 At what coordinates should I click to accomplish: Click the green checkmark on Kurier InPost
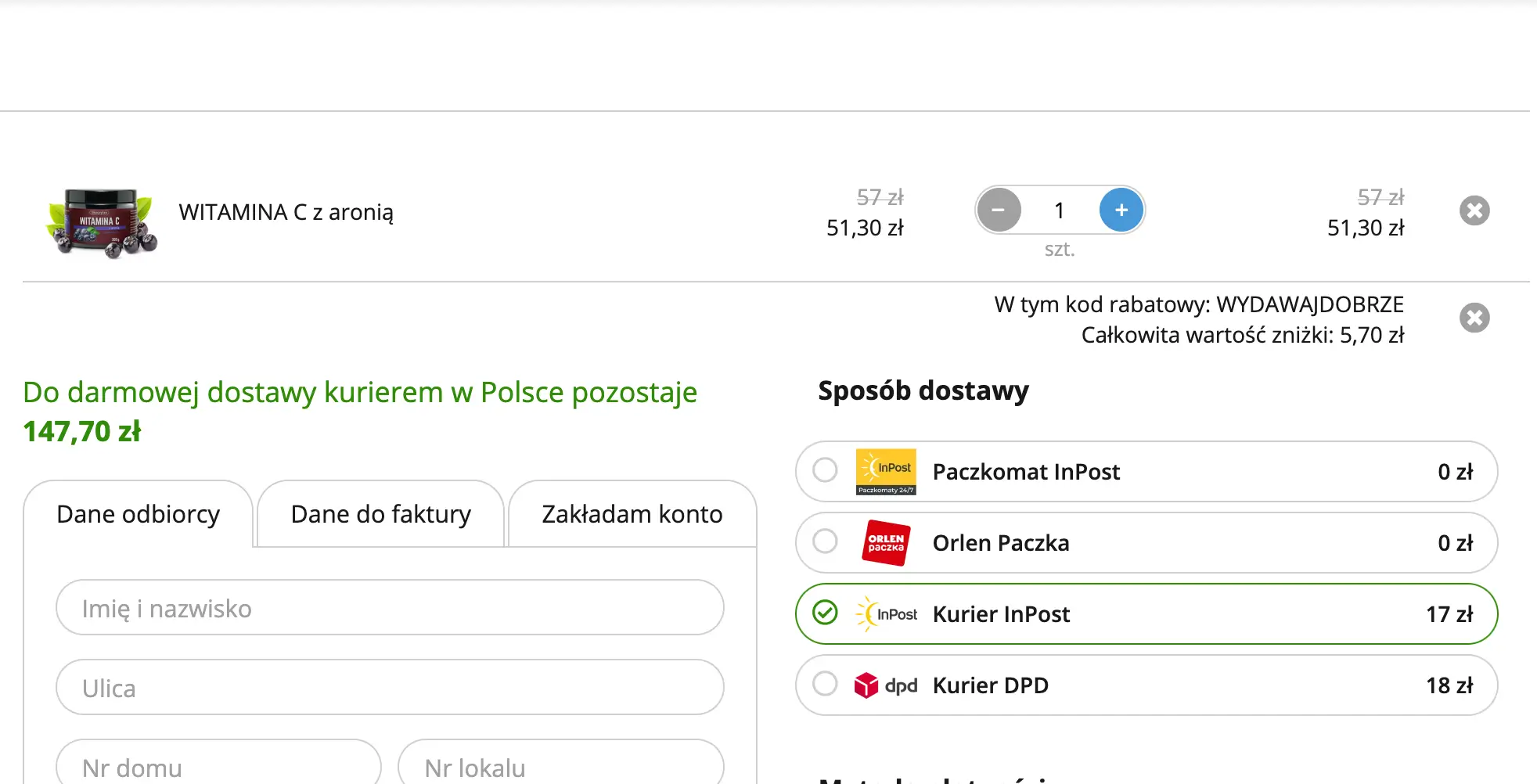[x=825, y=613]
